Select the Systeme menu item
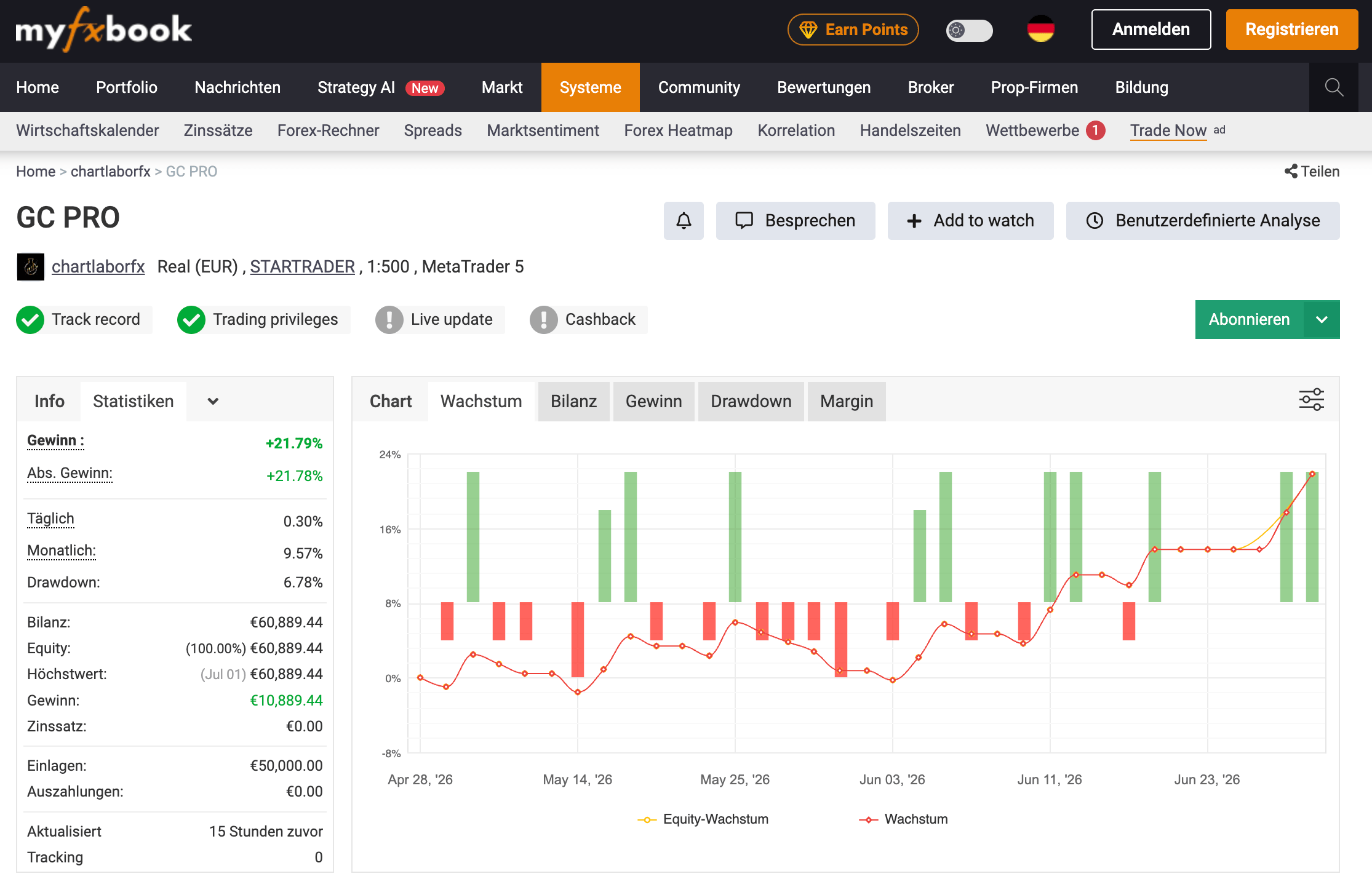This screenshot has width=1372, height=887. pyautogui.click(x=591, y=87)
